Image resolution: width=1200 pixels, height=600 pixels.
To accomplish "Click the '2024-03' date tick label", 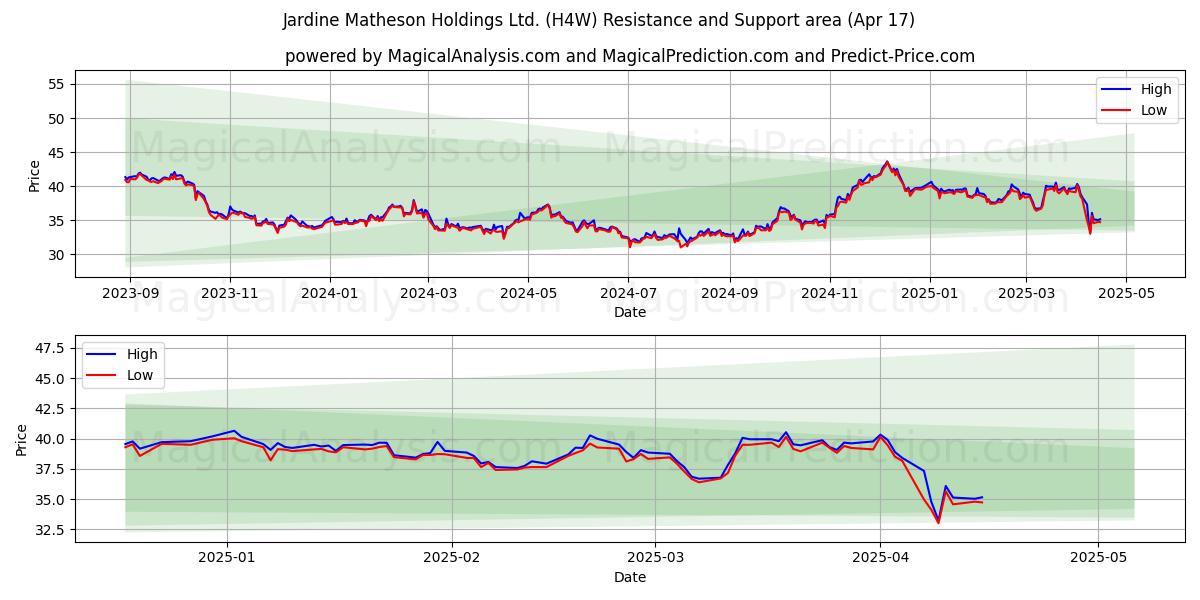I will 428,292.
